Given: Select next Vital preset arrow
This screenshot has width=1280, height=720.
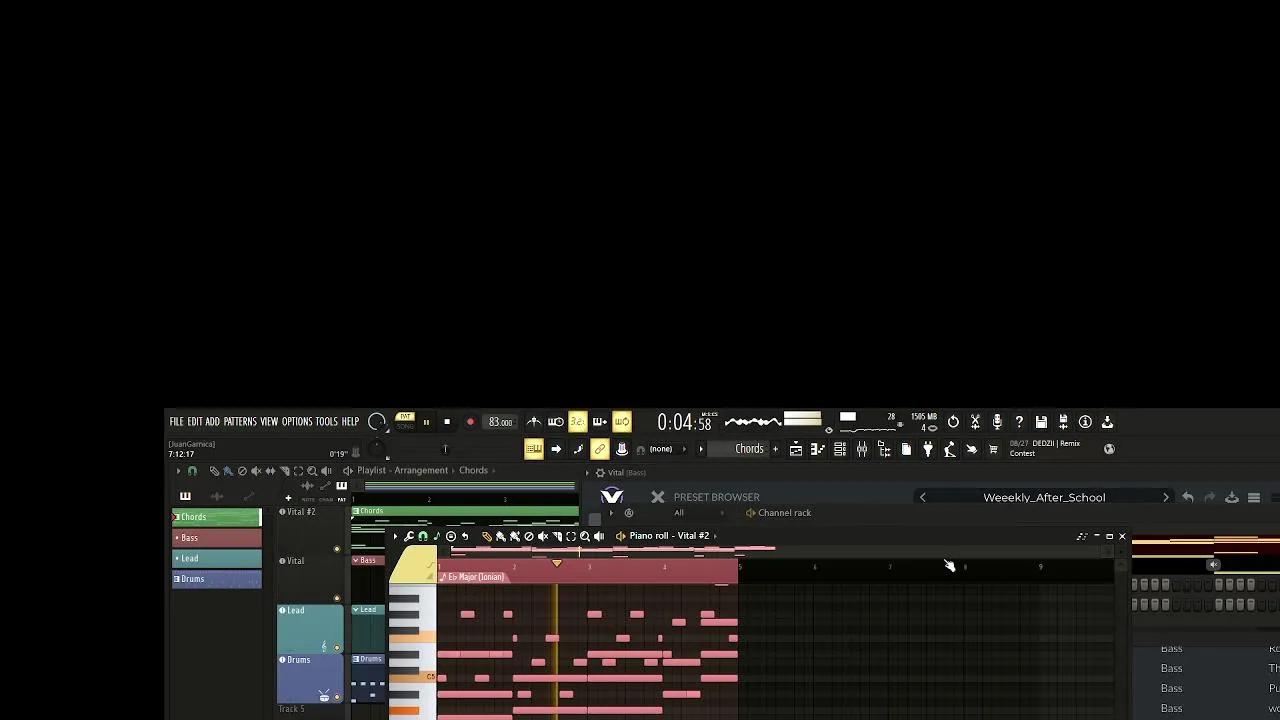Looking at the screenshot, I should 1165,497.
